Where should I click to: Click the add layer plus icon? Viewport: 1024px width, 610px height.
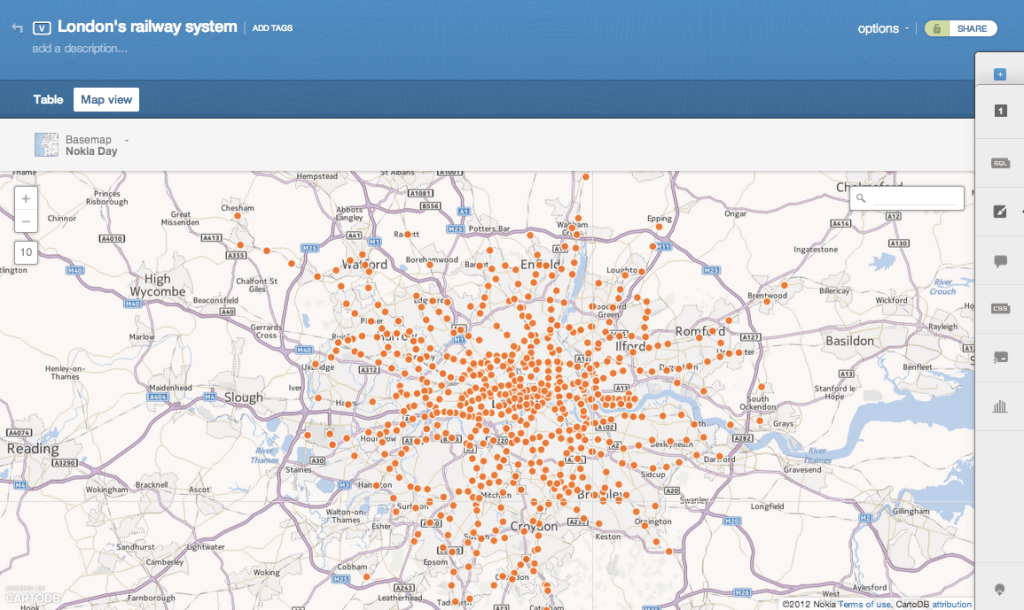click(x=999, y=75)
